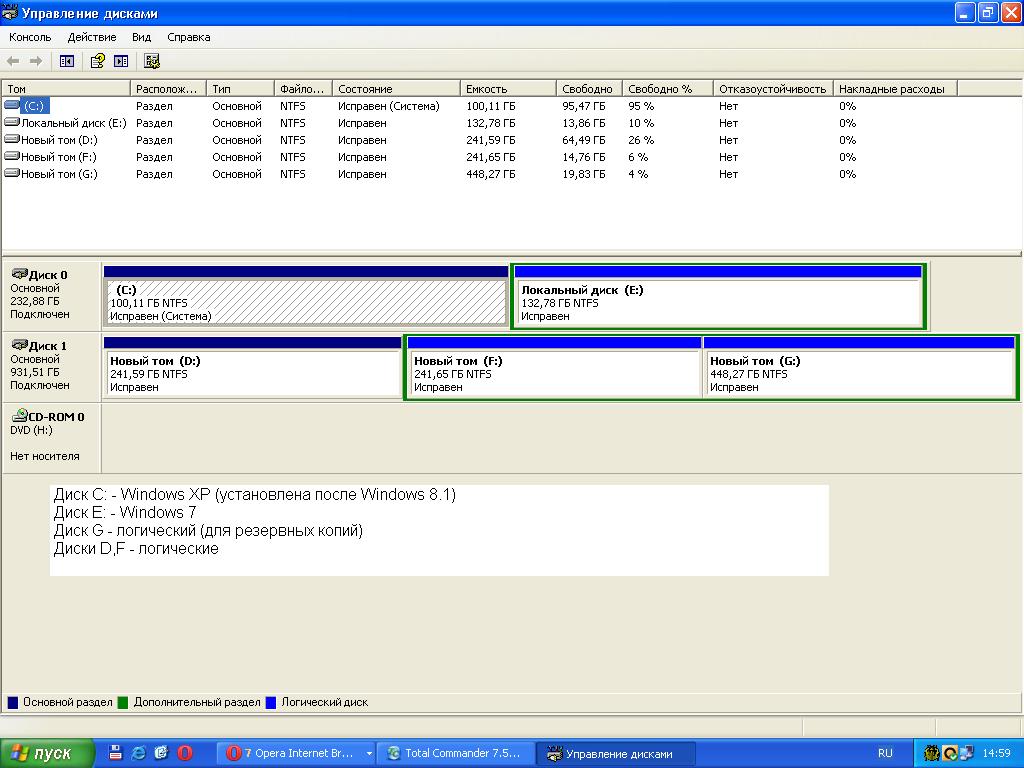This screenshot has height=768, width=1024.
Task: Launch Internet Explorer from quick launch
Action: click(138, 753)
